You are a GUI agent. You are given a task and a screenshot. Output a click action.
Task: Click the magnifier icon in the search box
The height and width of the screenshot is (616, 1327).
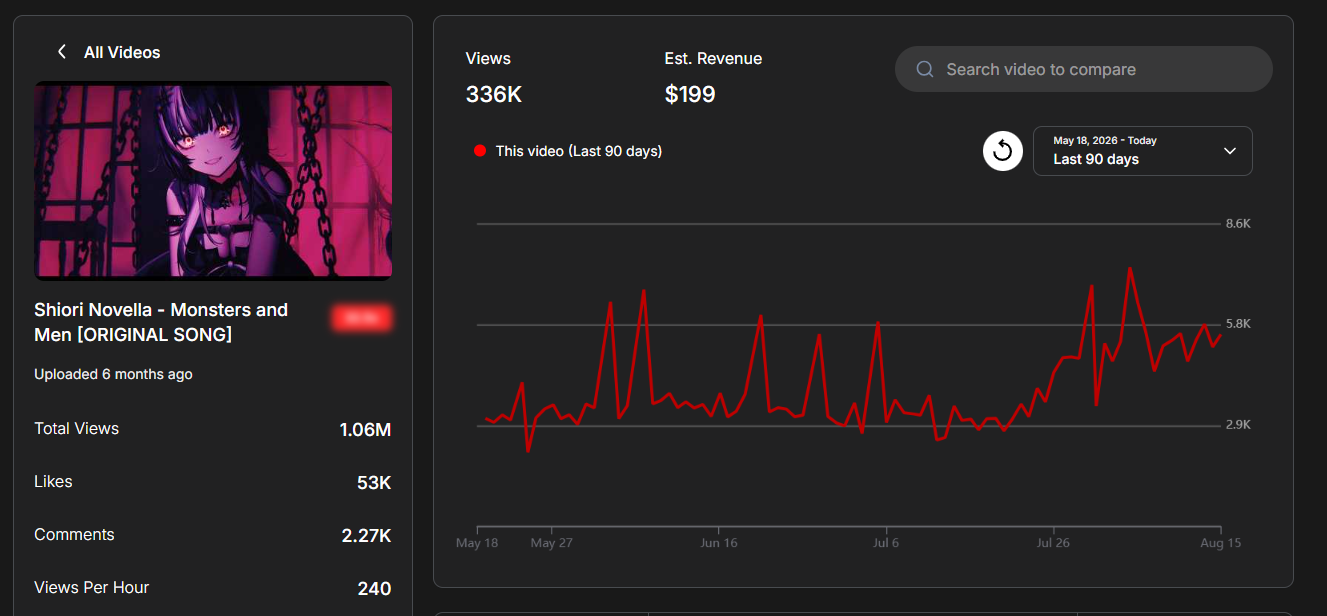(x=925, y=69)
